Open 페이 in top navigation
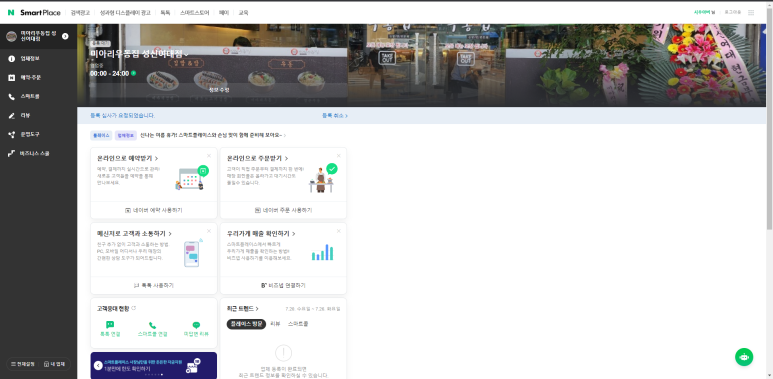The image size is (773, 379). (x=224, y=13)
